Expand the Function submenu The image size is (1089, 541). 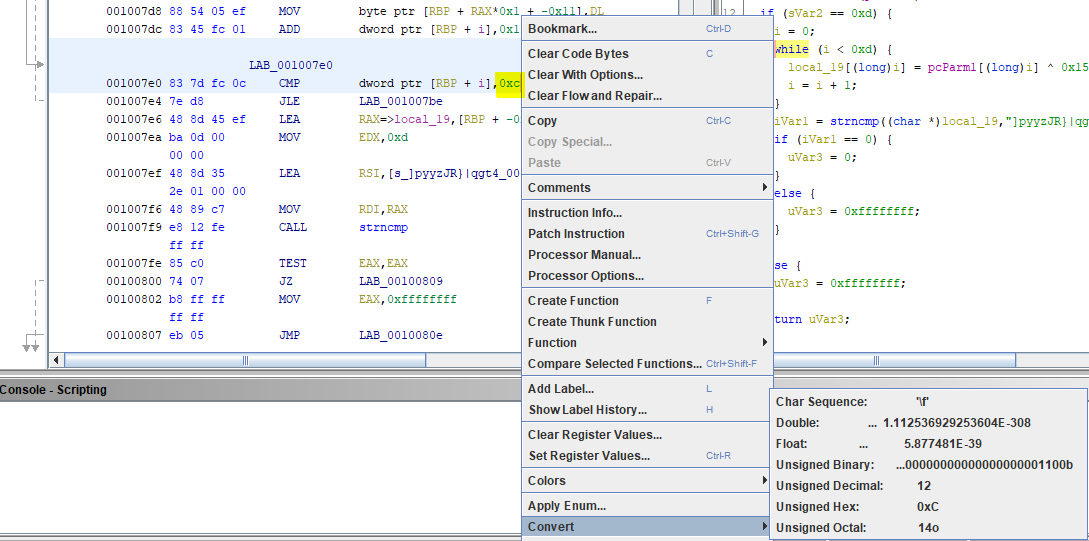[647, 342]
